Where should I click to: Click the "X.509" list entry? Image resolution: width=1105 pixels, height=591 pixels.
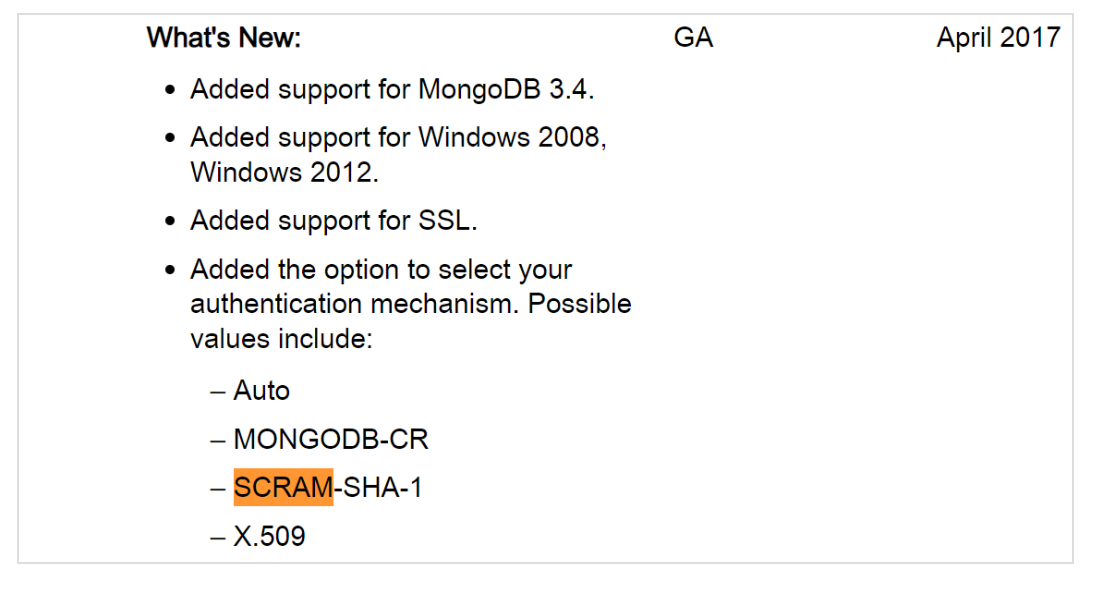[269, 537]
